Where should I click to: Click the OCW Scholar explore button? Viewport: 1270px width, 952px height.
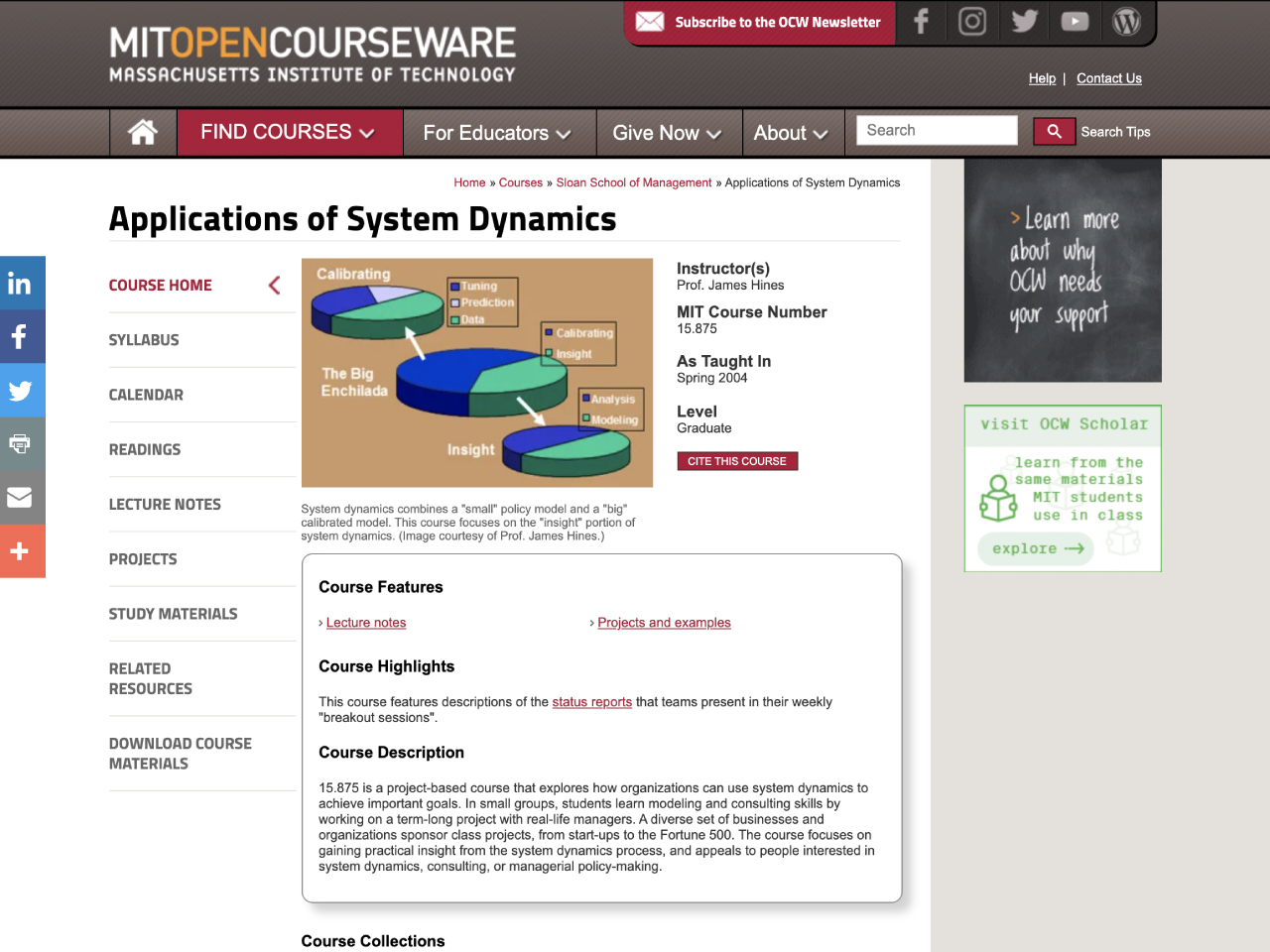(1035, 548)
